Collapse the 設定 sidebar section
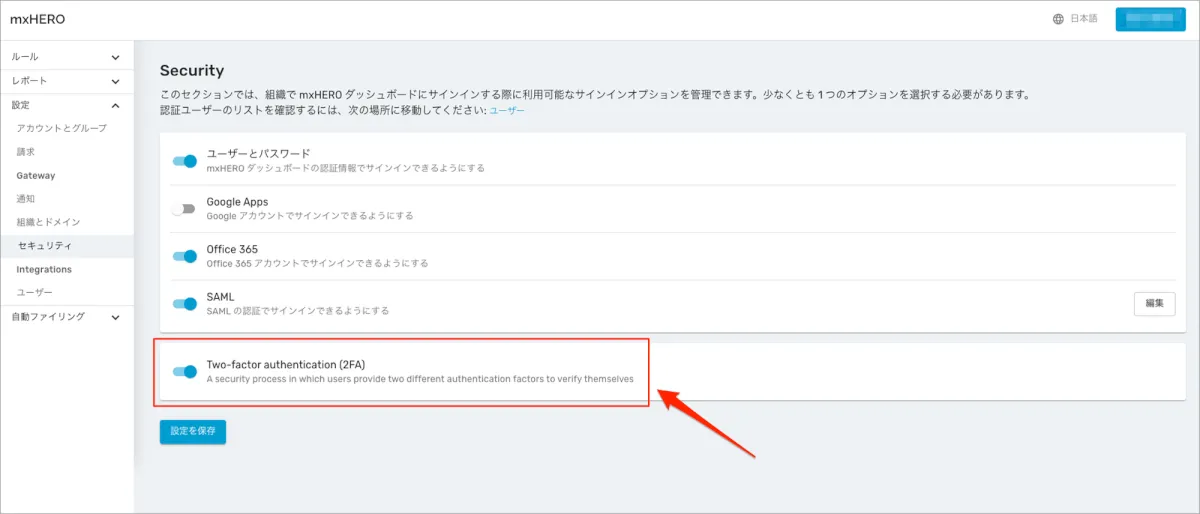This screenshot has height=514, width=1200. [x=67, y=105]
